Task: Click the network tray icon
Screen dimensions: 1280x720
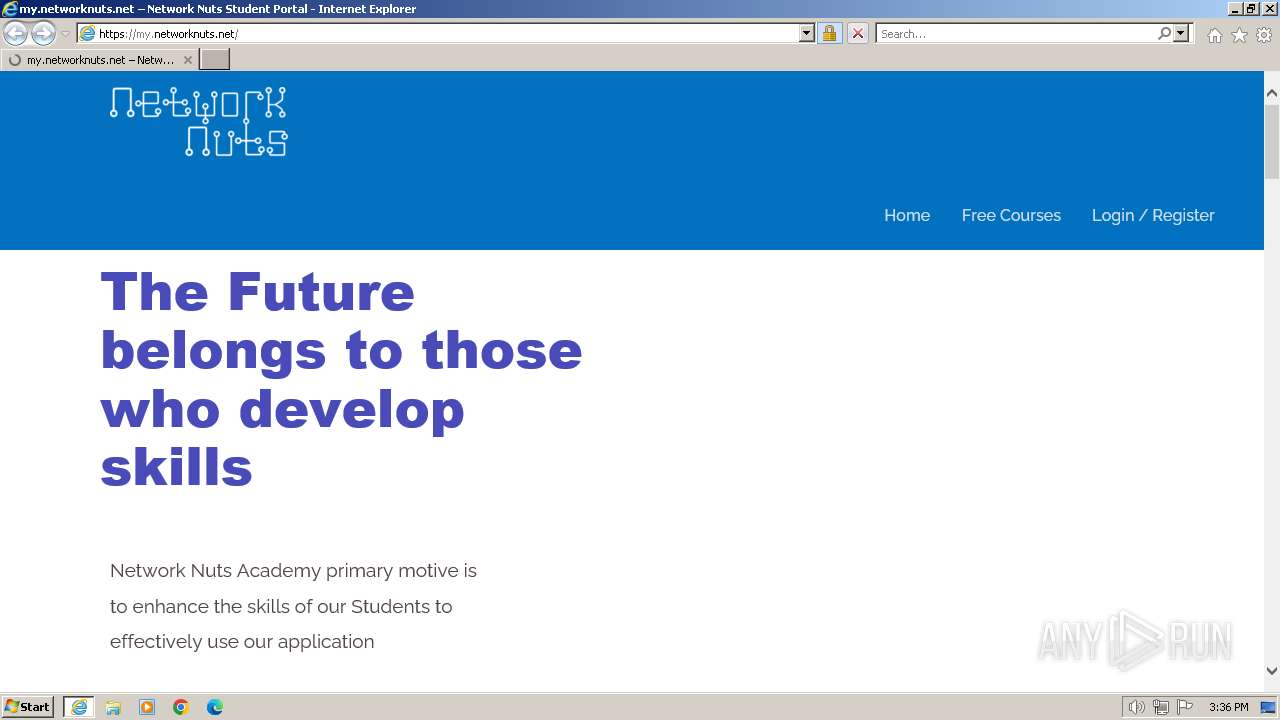Action: click(1160, 707)
